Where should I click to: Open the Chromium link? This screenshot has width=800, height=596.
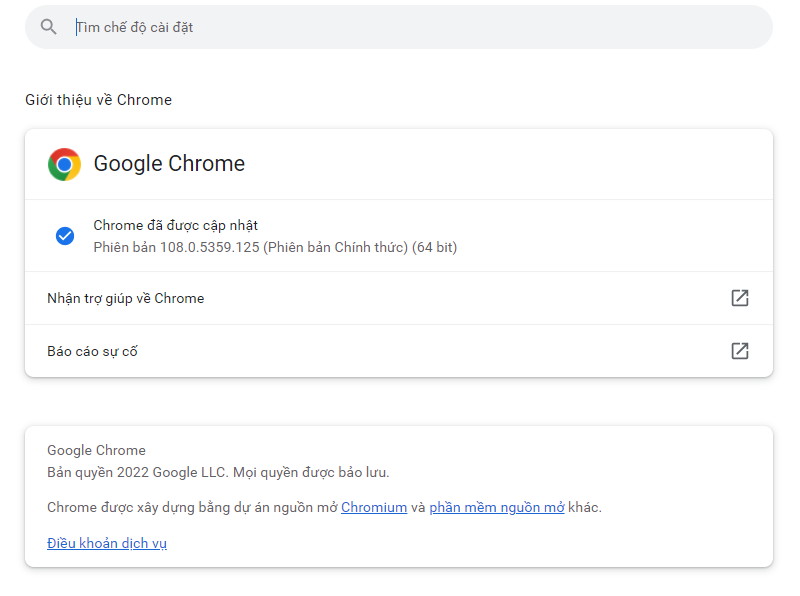[x=374, y=507]
